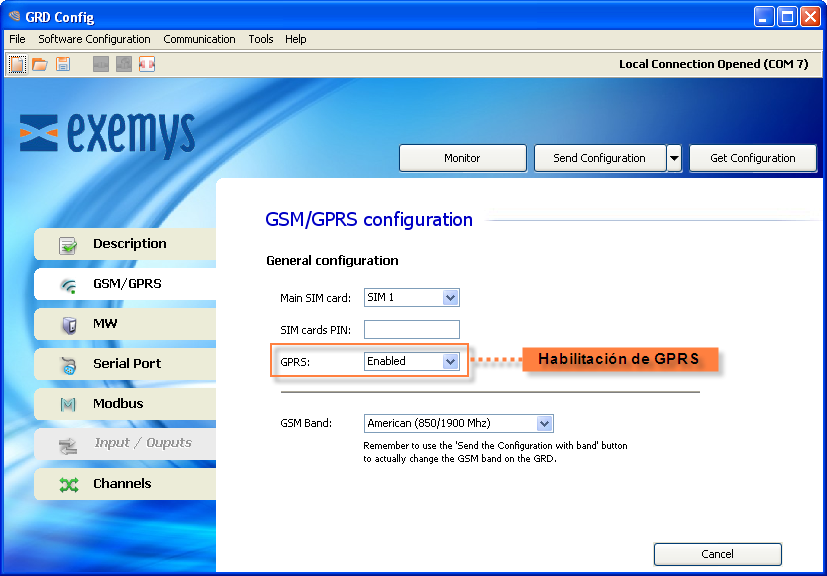Focus the SIM cards PIN field
Image resolution: width=827 pixels, height=576 pixels.
pyautogui.click(x=411, y=330)
